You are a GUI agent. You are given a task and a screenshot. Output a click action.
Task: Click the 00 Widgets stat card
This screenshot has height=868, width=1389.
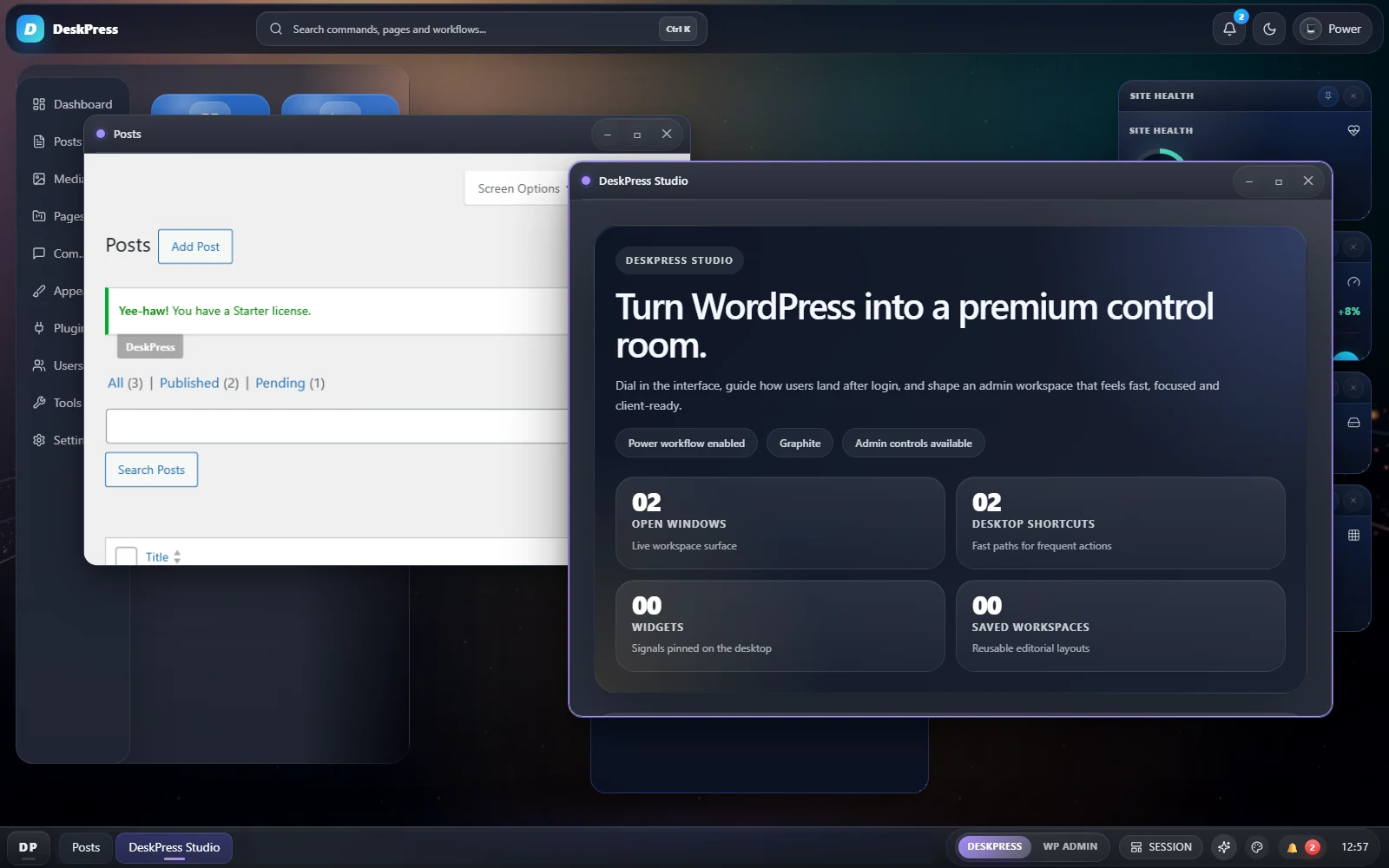pos(780,626)
